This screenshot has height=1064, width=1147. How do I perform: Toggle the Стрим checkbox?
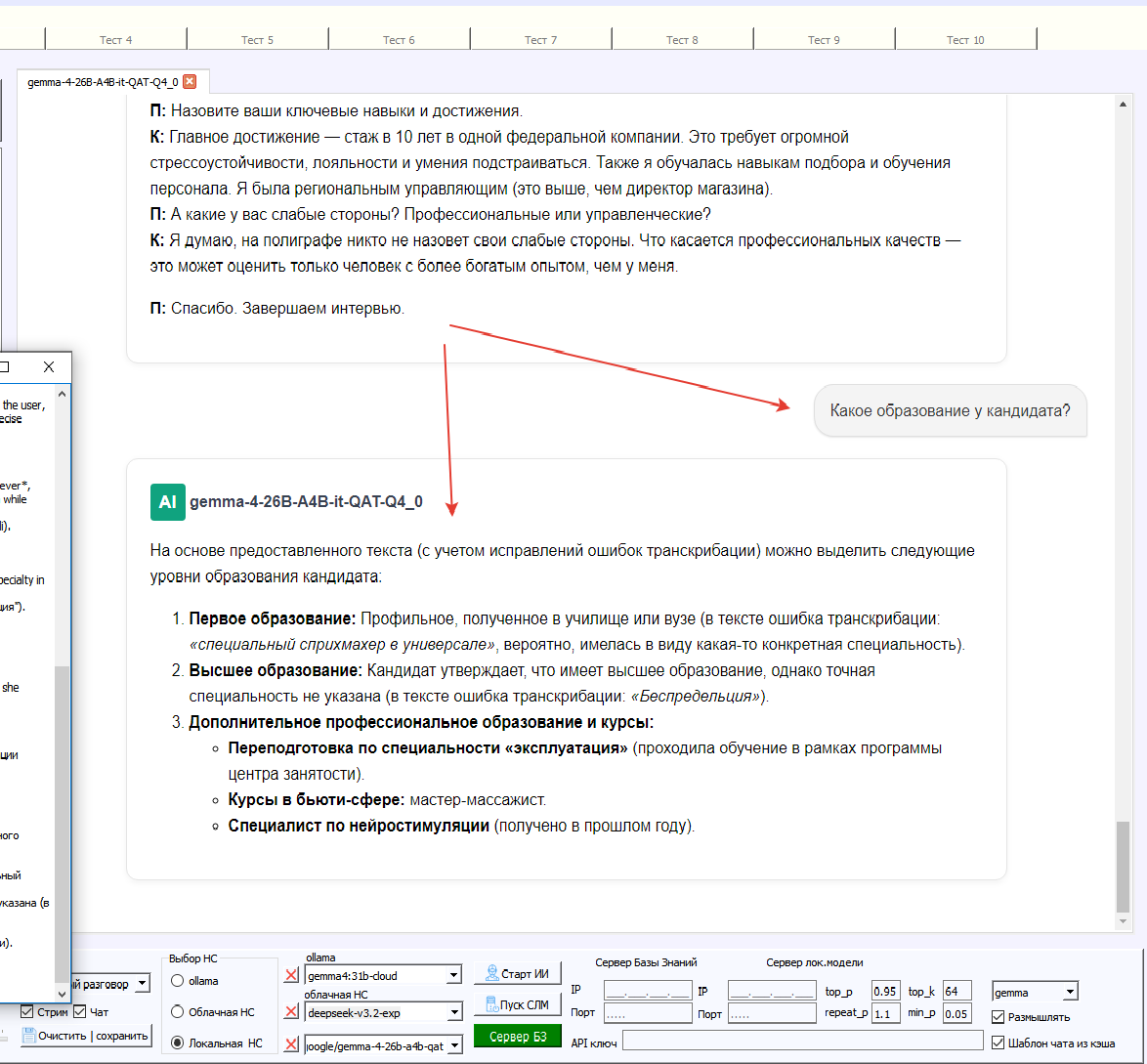[x=27, y=1011]
